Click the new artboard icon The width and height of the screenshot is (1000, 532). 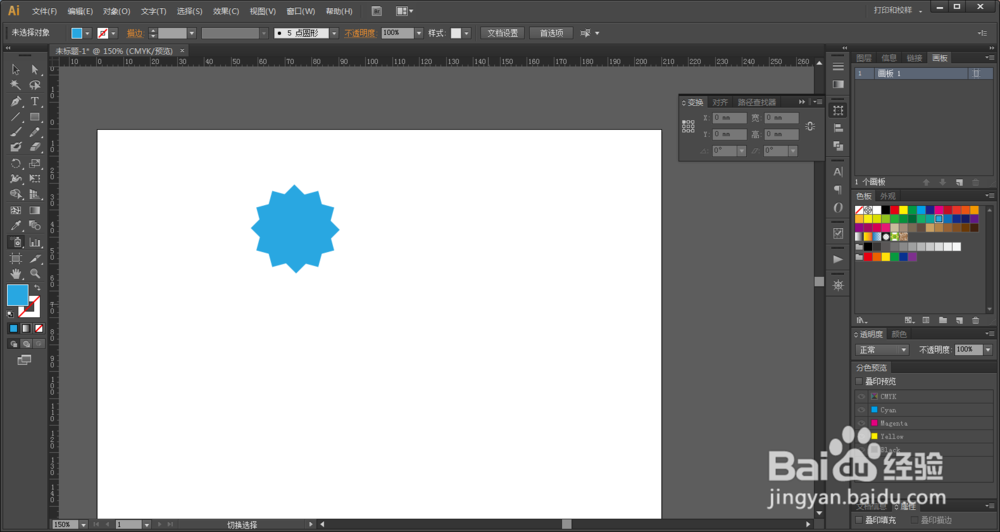click(x=959, y=182)
